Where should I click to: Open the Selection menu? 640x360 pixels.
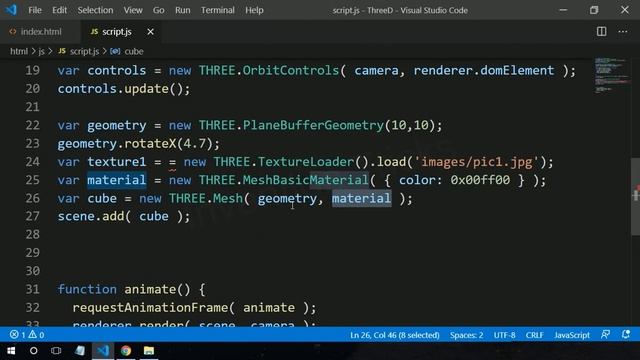95,10
